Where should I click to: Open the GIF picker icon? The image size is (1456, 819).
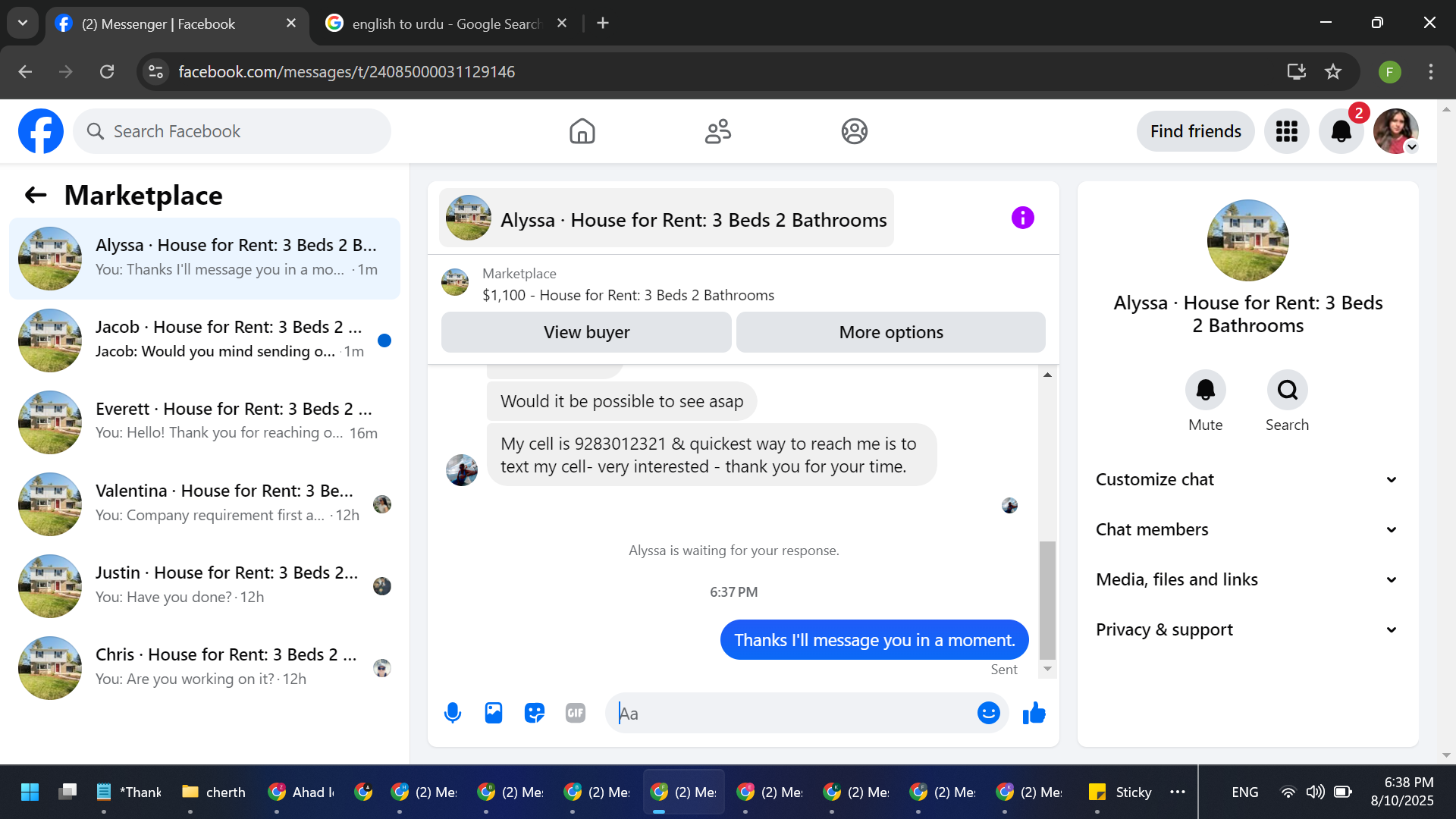pos(576,713)
